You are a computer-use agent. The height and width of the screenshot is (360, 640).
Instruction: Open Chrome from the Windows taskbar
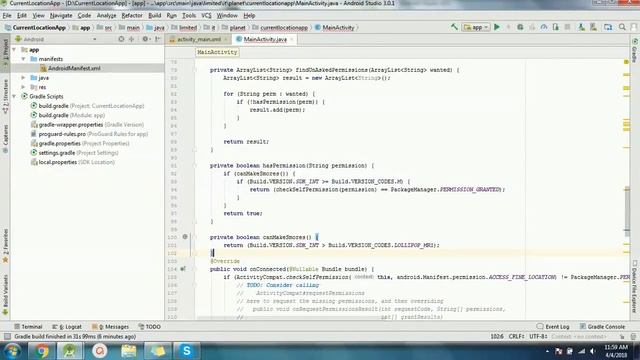point(41,351)
